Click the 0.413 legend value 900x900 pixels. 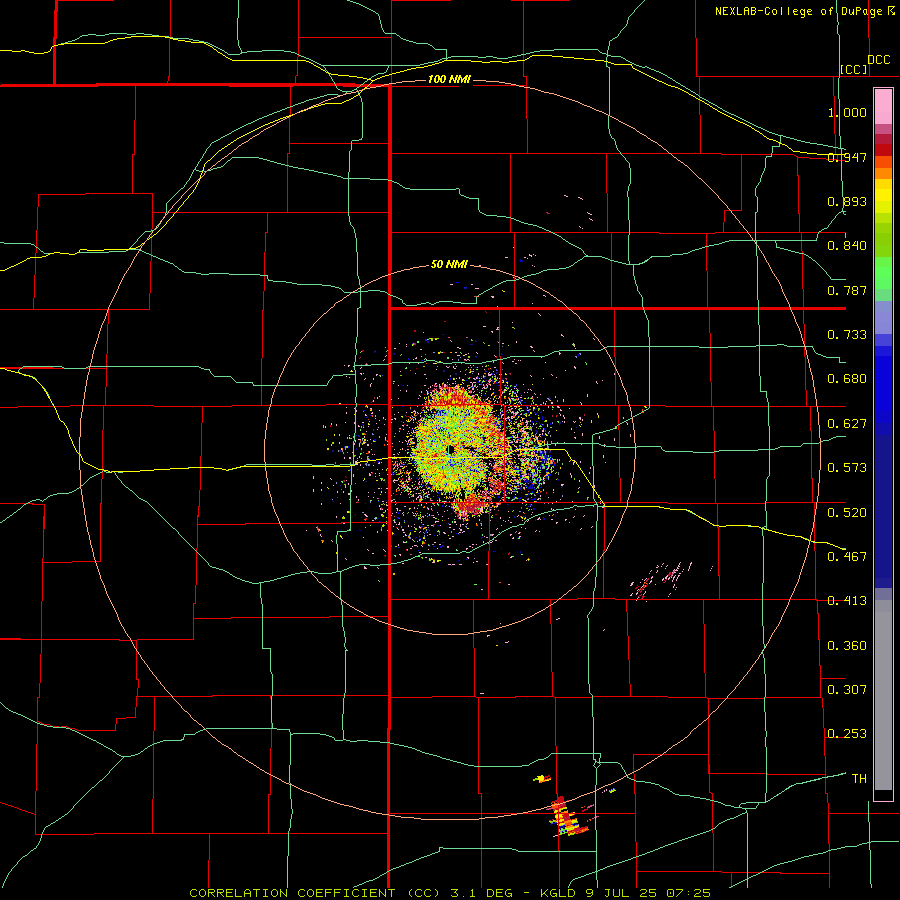pyautogui.click(x=847, y=601)
